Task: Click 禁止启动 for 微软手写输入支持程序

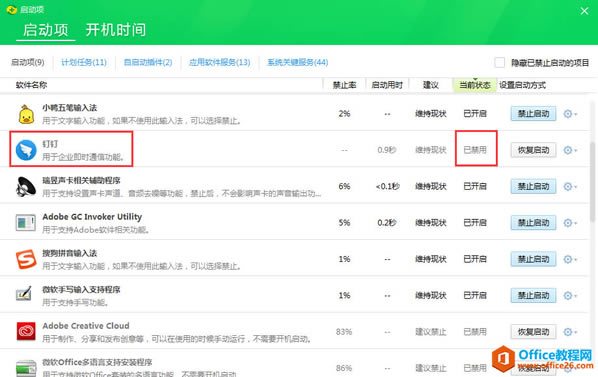Action: 533,295
